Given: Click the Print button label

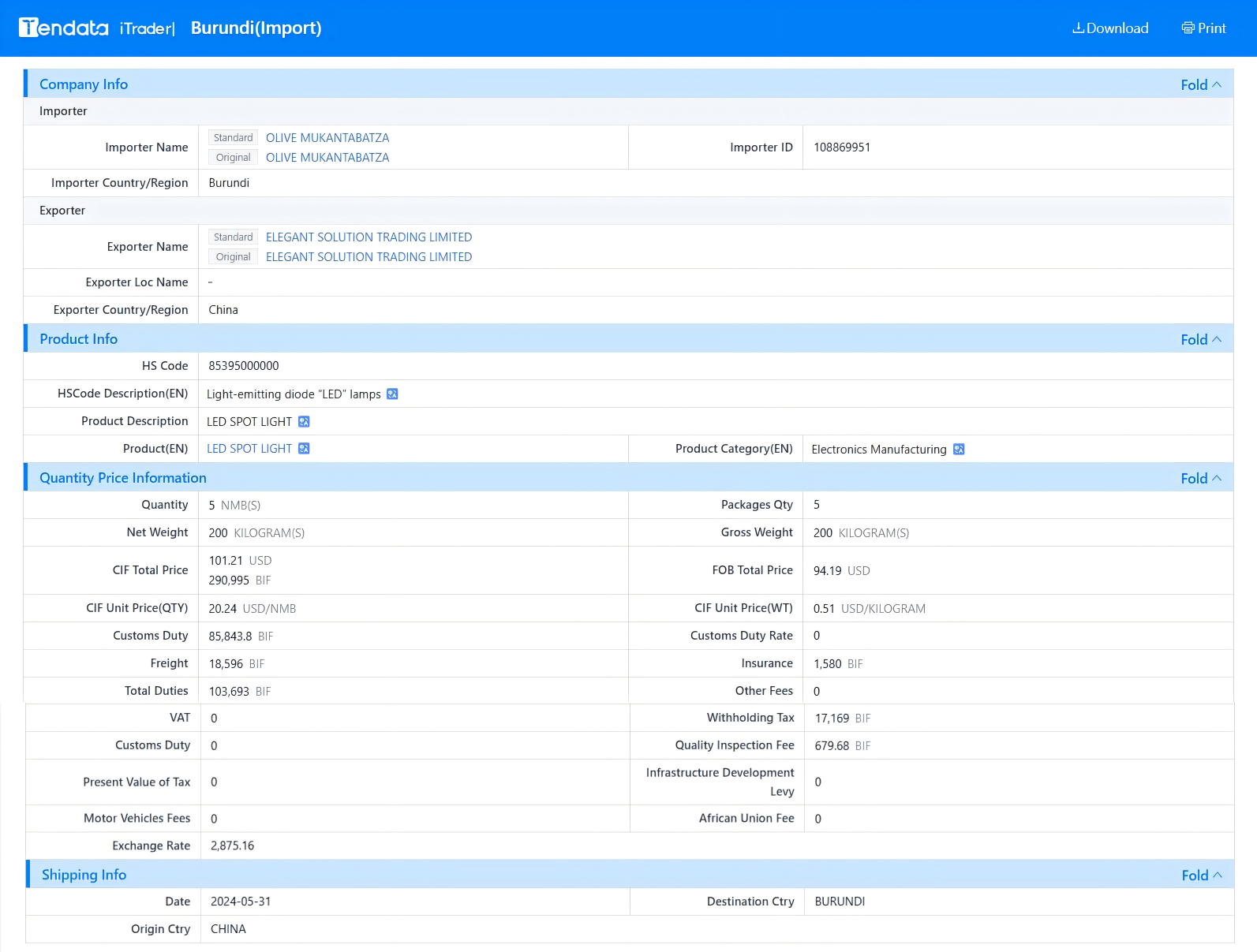Looking at the screenshot, I should pos(1212,28).
